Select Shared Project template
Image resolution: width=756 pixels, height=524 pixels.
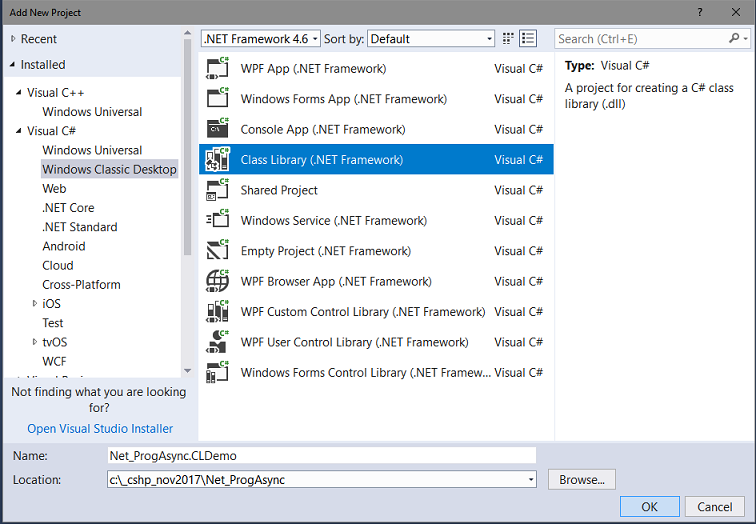[376, 190]
